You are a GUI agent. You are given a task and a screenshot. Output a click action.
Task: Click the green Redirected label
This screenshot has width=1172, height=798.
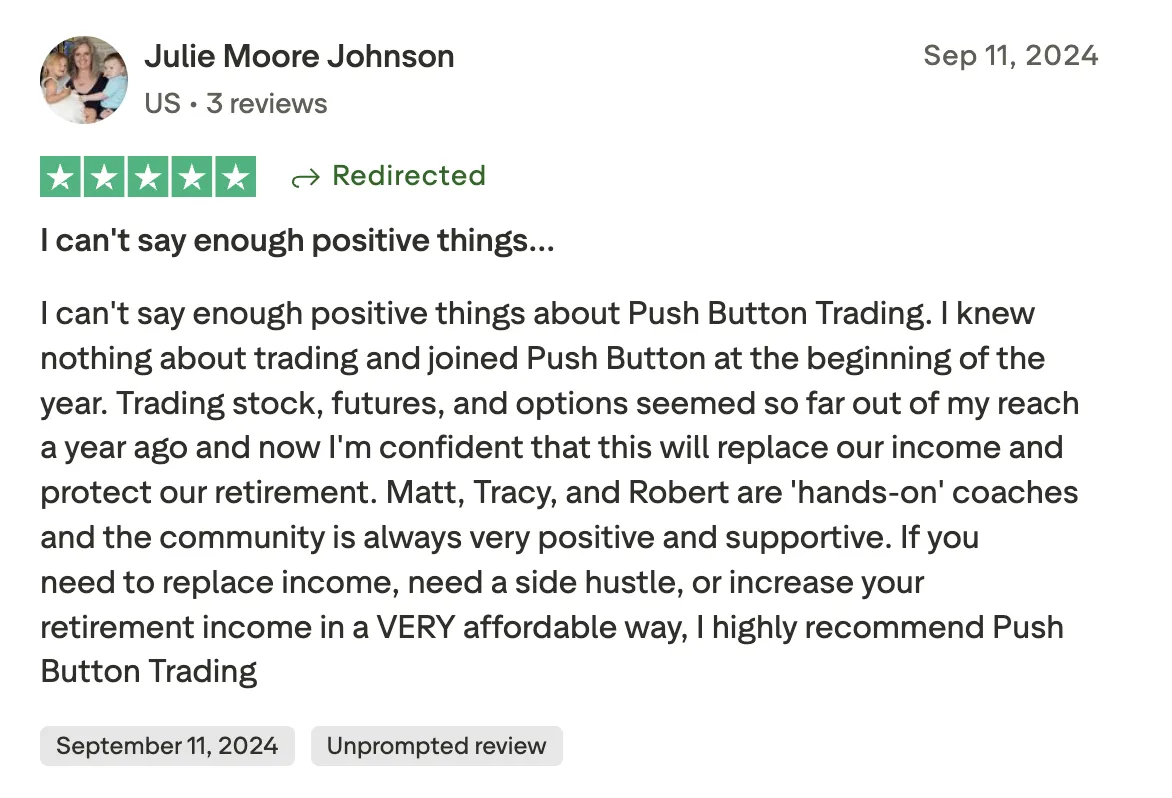pos(409,176)
